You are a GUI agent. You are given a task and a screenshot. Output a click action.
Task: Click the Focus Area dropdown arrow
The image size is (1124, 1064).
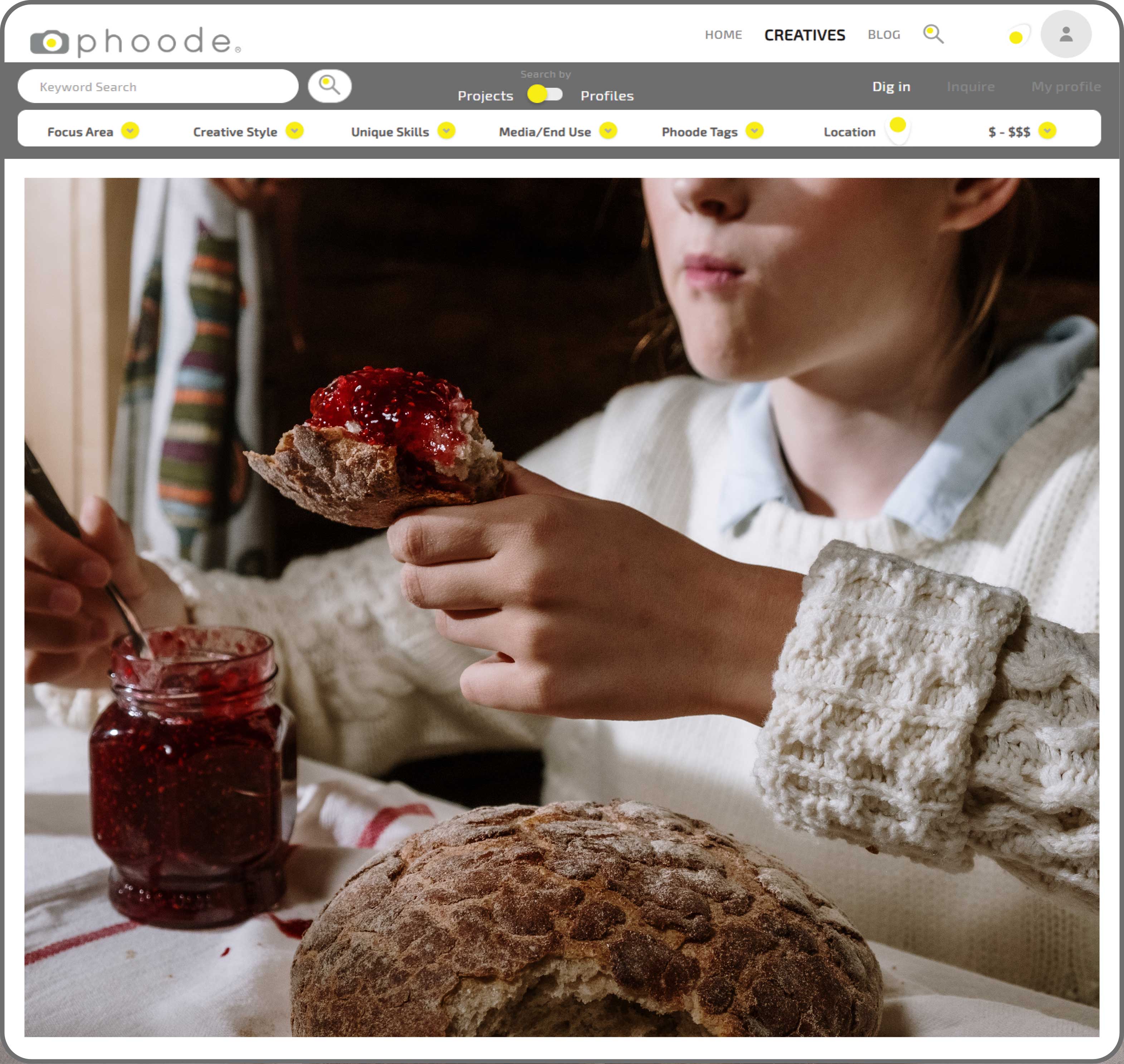coord(131,131)
